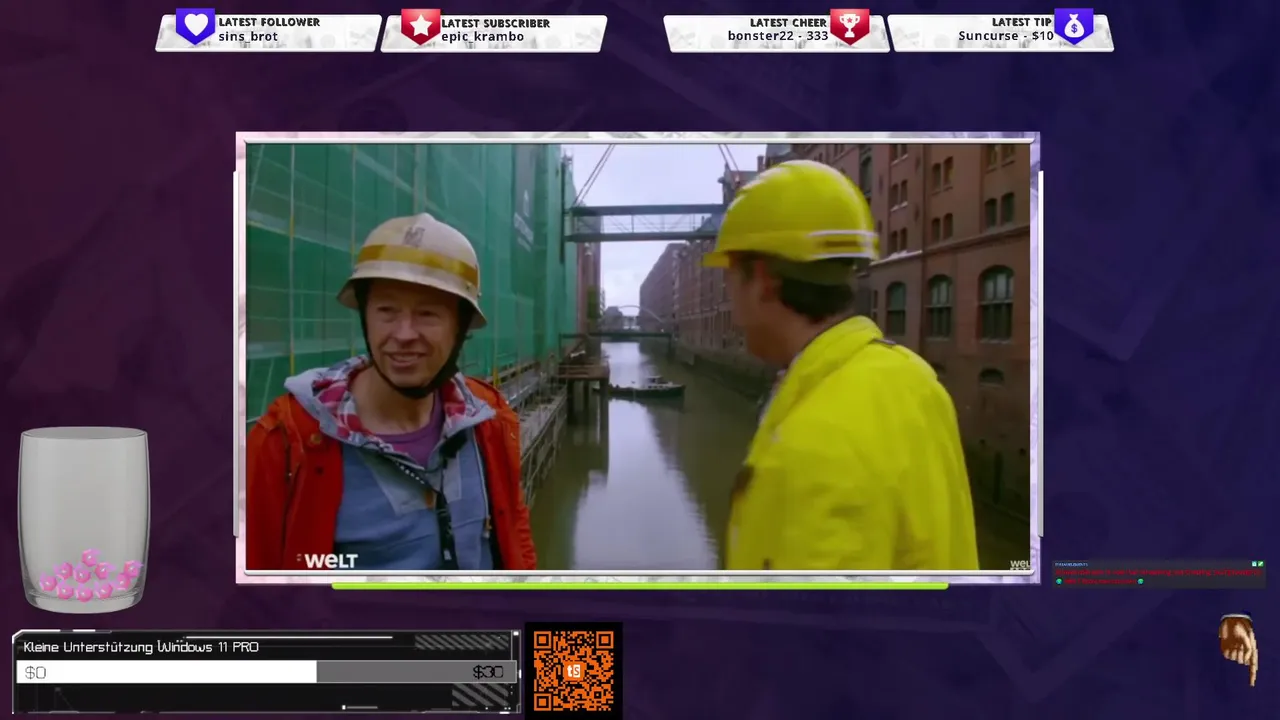Click the green icon in chat widget corner
The height and width of the screenshot is (720, 1280).
coord(1258,564)
